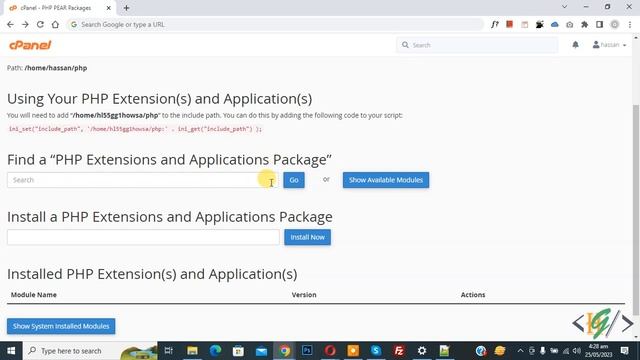Viewport: 640px width, 360px height.
Task: Click the Chrome address bar
Action: click(x=275, y=24)
